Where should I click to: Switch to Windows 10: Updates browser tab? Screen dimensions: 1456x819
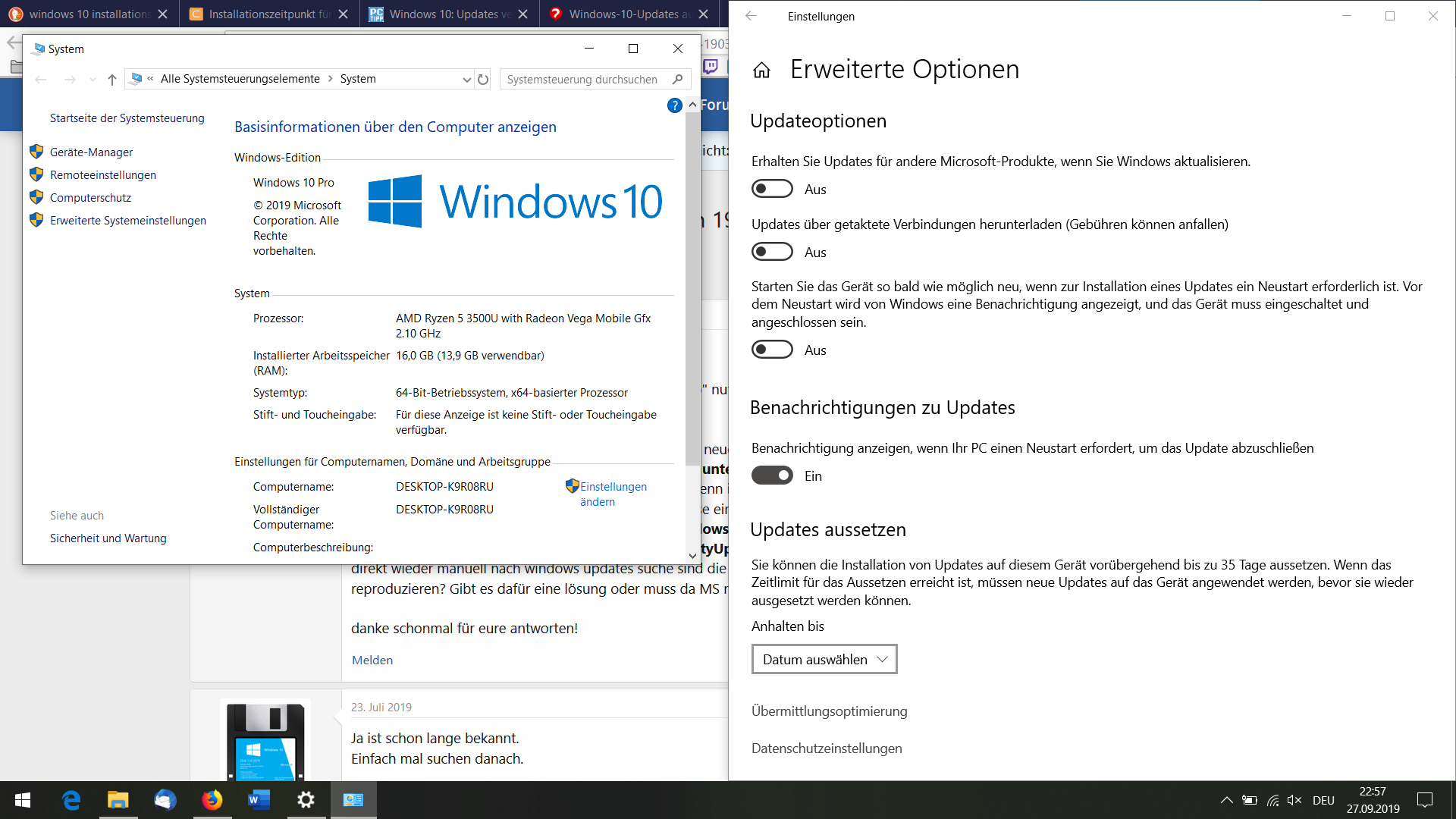point(449,14)
